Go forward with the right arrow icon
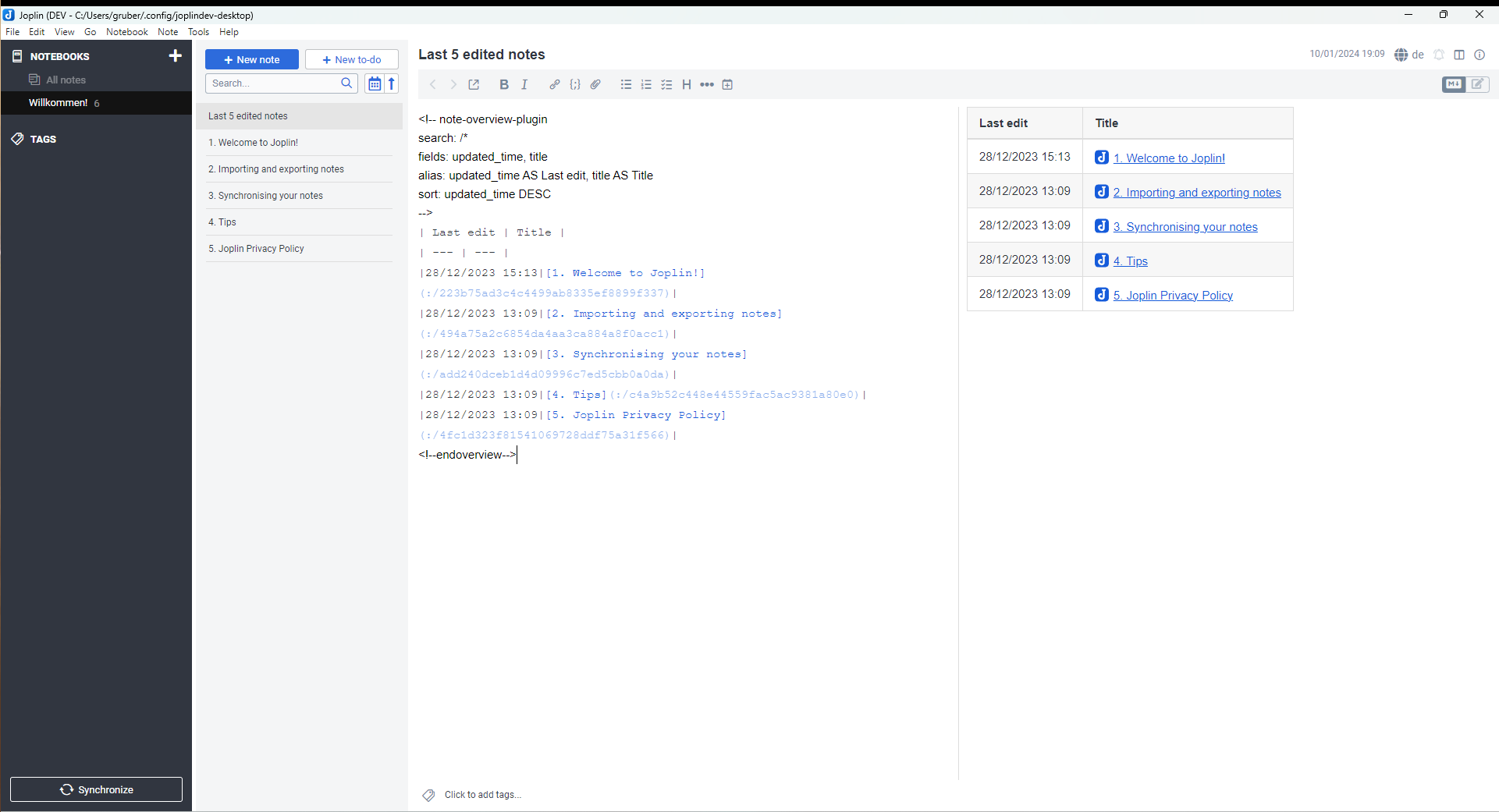 click(453, 84)
